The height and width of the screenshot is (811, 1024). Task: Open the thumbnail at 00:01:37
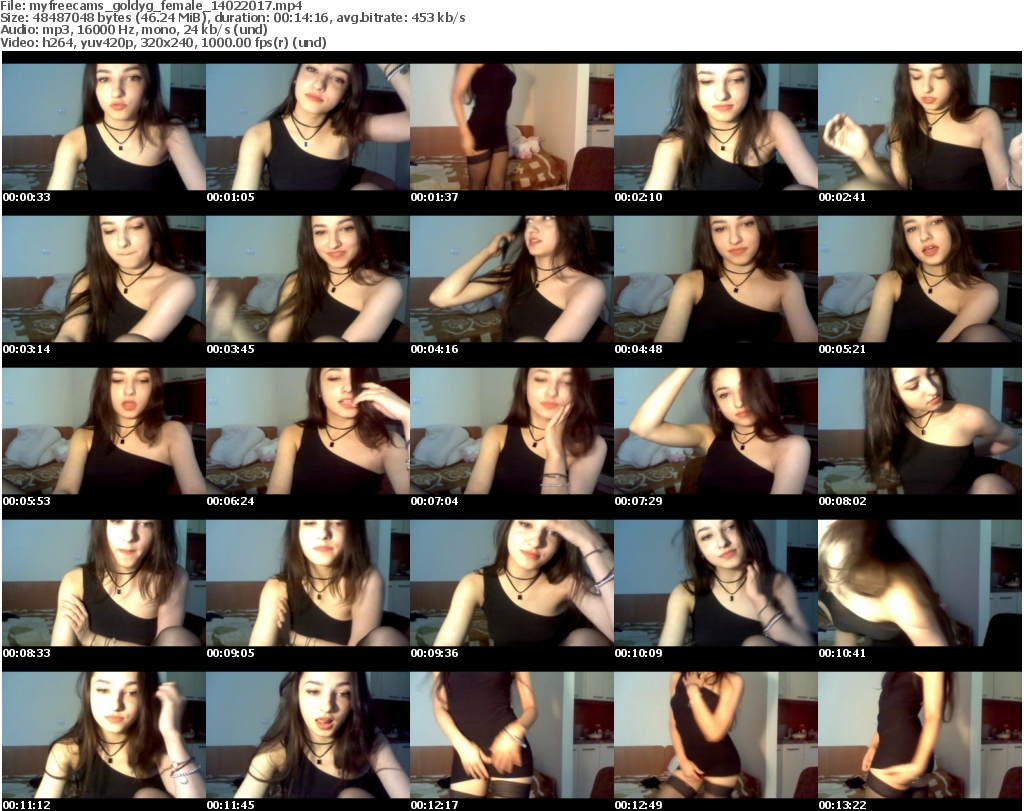pyautogui.click(x=512, y=127)
